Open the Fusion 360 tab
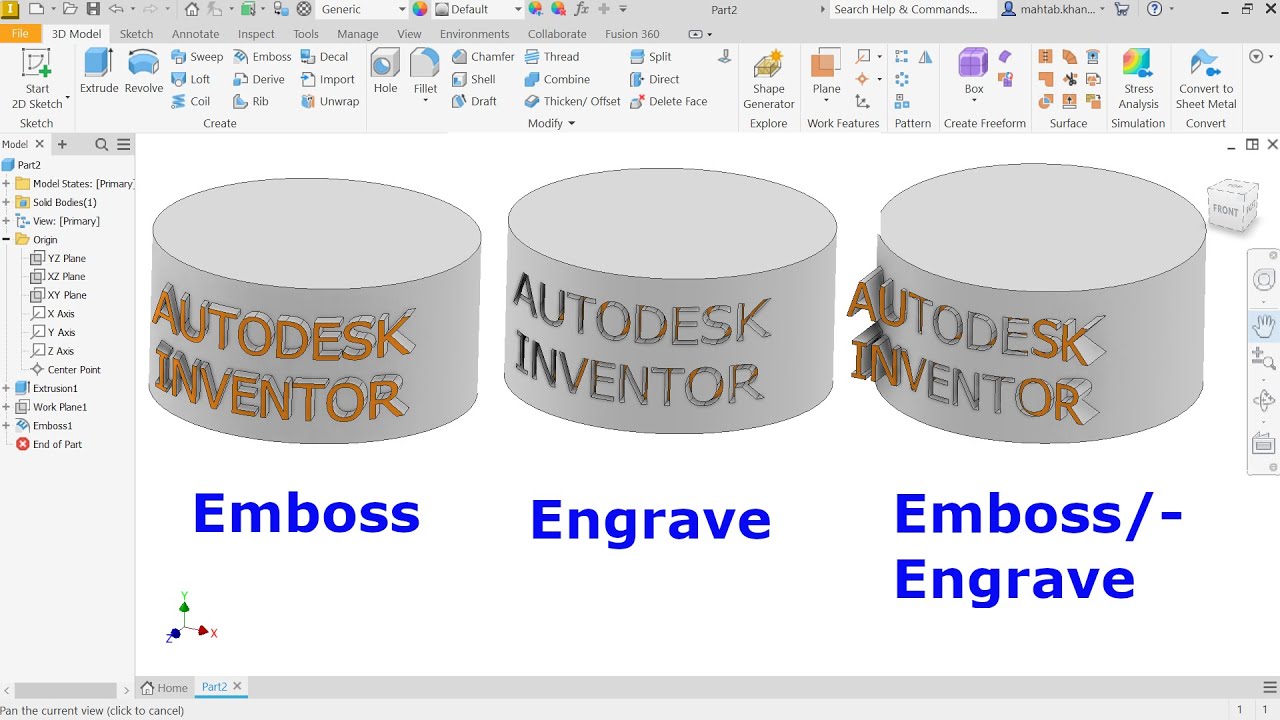Screen dimensions: 1280x720 tap(632, 34)
